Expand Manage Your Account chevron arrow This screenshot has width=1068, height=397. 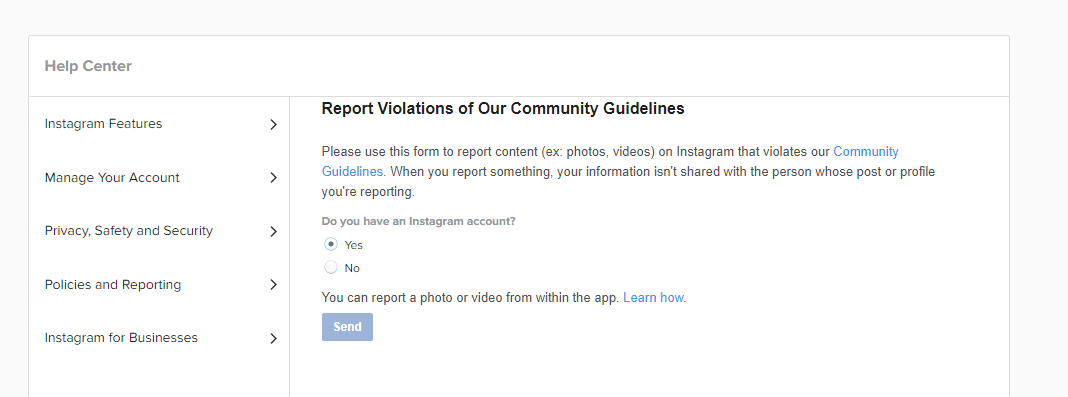(273, 178)
